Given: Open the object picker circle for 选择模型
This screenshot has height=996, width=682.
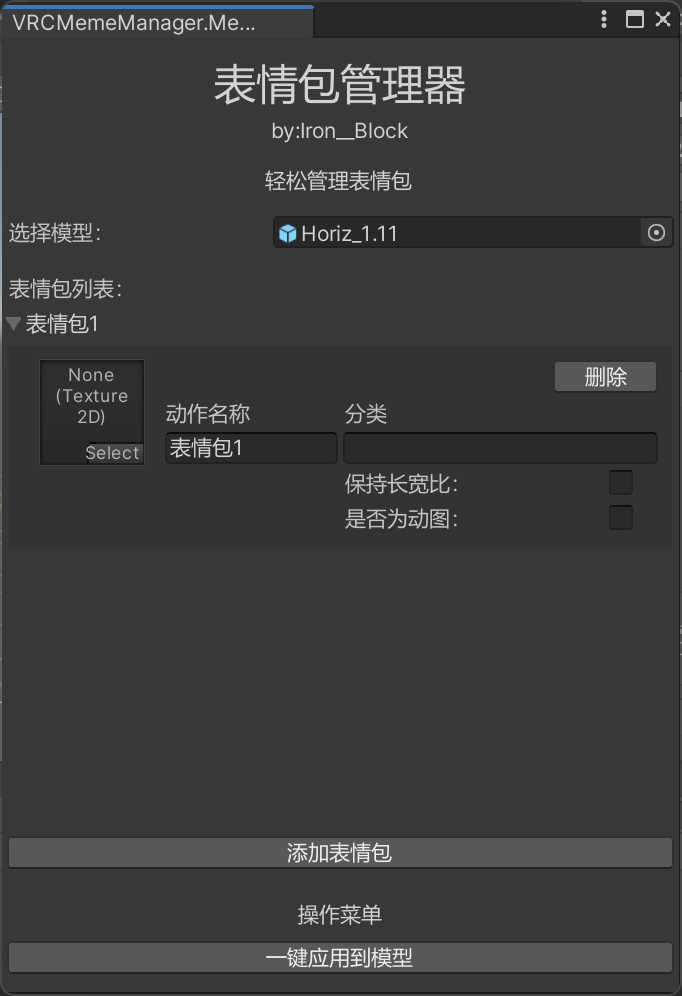Looking at the screenshot, I should tap(656, 232).
